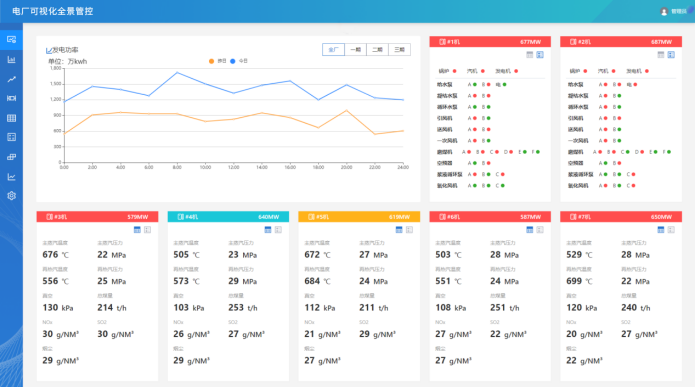The image size is (695, 387).
Task: Click the 251 t/h reading
Action: click(504, 308)
